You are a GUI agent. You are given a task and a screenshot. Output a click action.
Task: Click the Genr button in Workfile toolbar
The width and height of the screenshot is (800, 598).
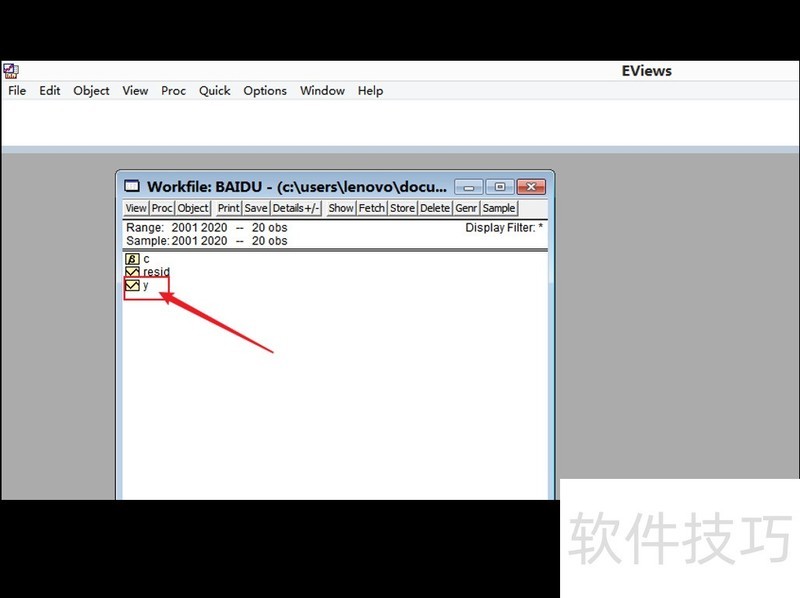[x=466, y=208]
